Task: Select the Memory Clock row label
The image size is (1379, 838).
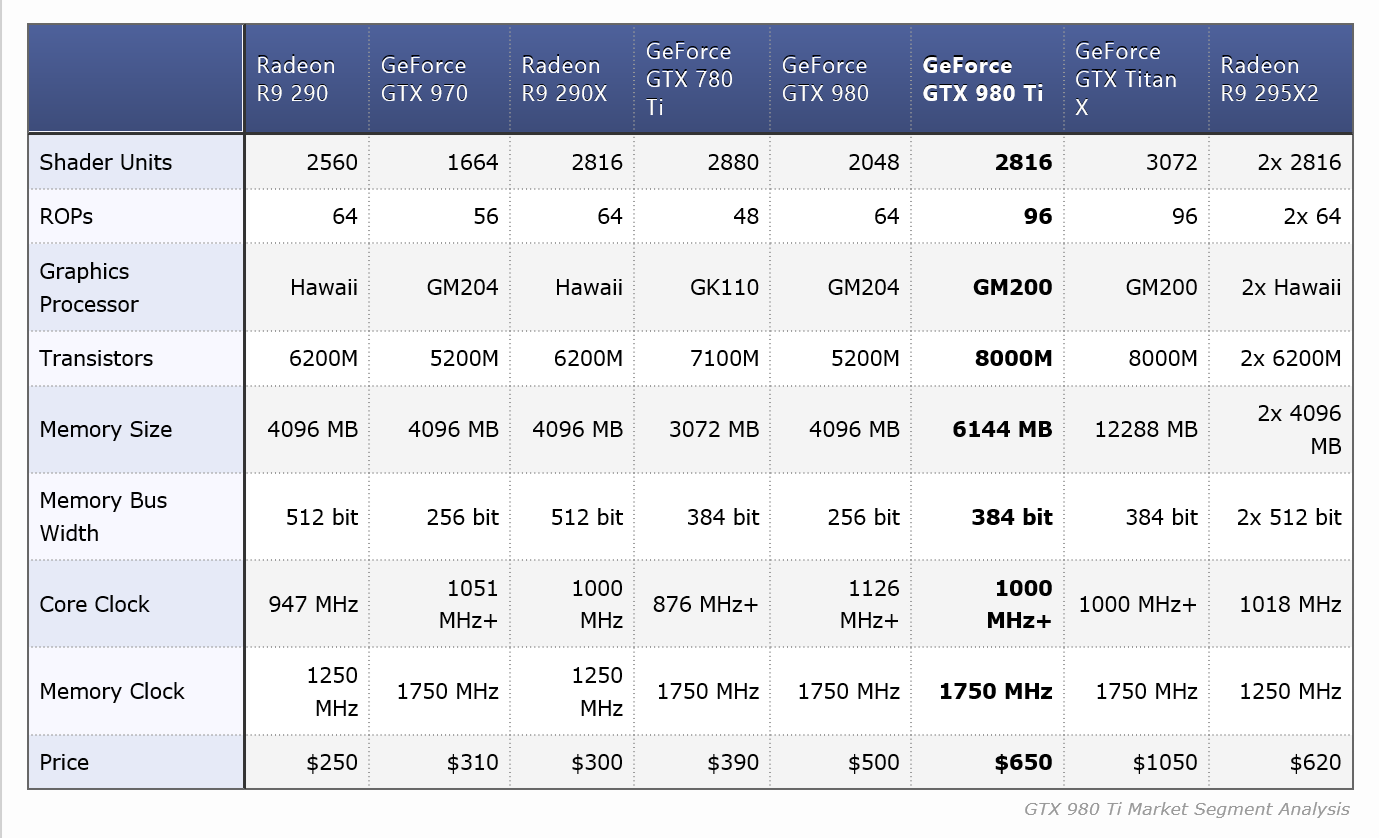Action: tap(112, 691)
